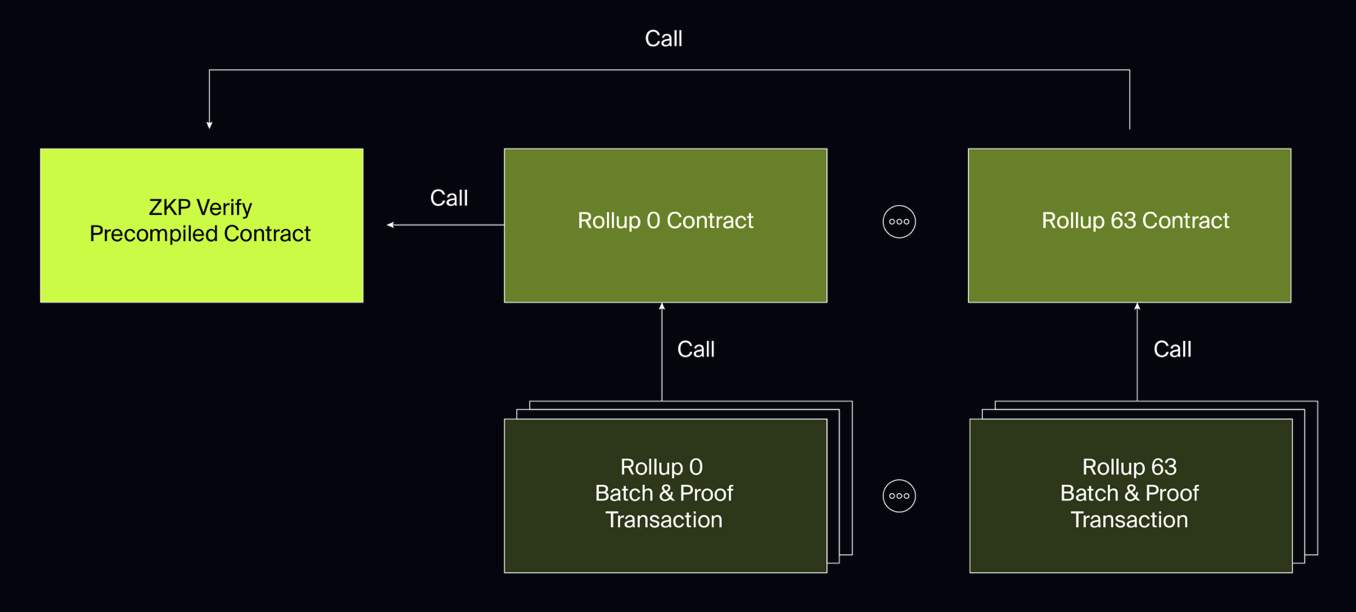Click the upward arrowhead entering Rollup 63 Contract
Viewport: 1356px width, 612px height.
coord(1137,307)
